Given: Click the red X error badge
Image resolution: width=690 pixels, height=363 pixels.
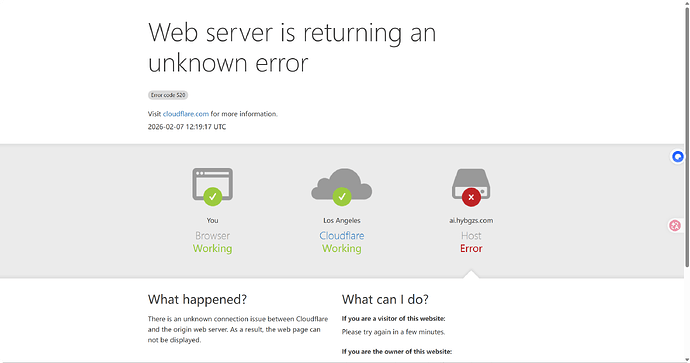Looking at the screenshot, I should click(471, 197).
